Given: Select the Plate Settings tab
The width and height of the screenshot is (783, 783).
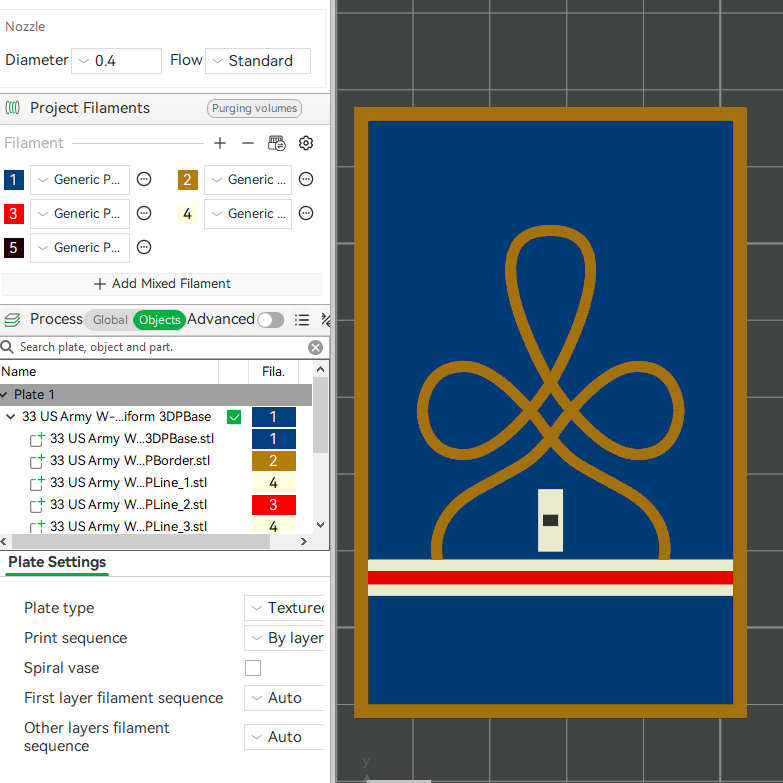Looking at the screenshot, I should pyautogui.click(x=57, y=562).
